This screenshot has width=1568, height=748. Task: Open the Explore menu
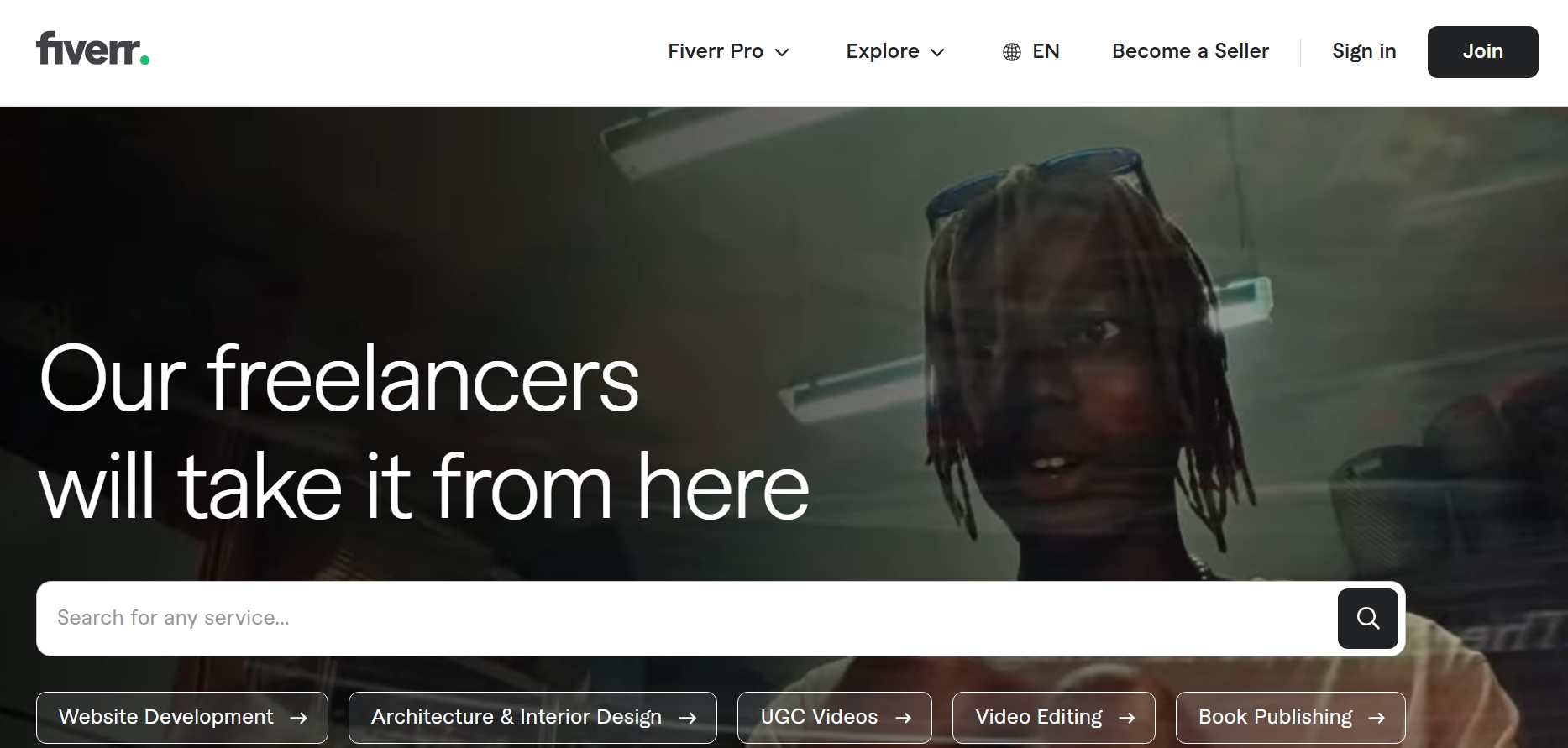pyautogui.click(x=895, y=51)
